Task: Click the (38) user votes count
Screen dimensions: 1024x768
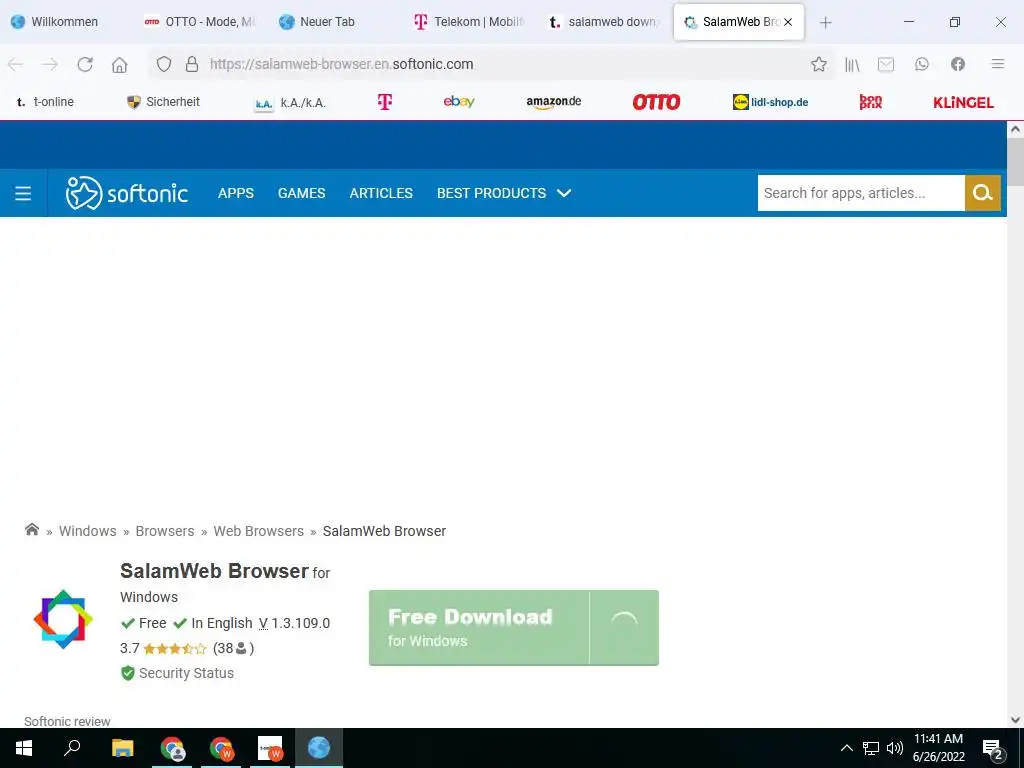Action: pos(233,648)
